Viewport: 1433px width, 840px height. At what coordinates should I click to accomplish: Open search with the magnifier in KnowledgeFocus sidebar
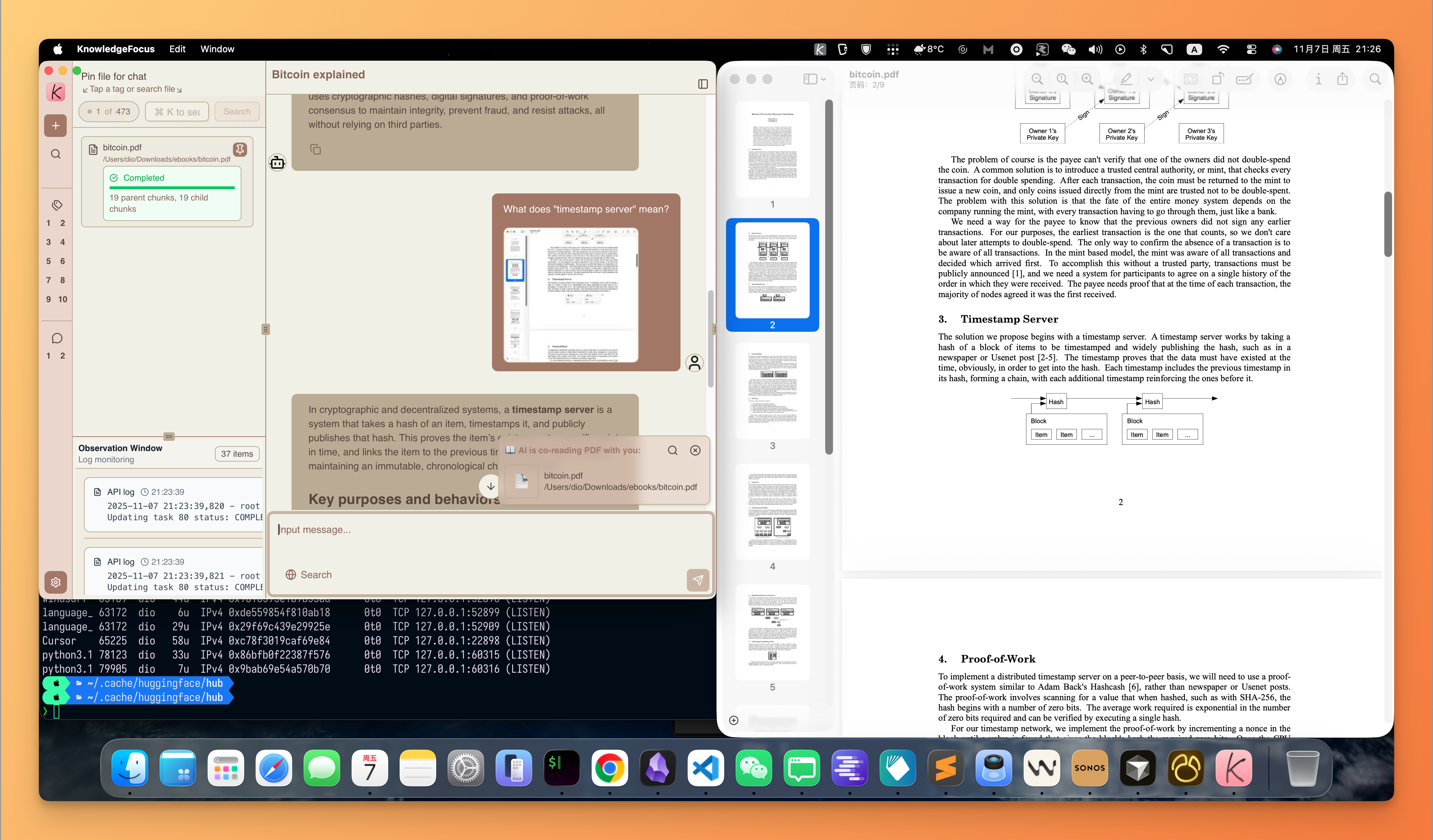click(x=56, y=154)
